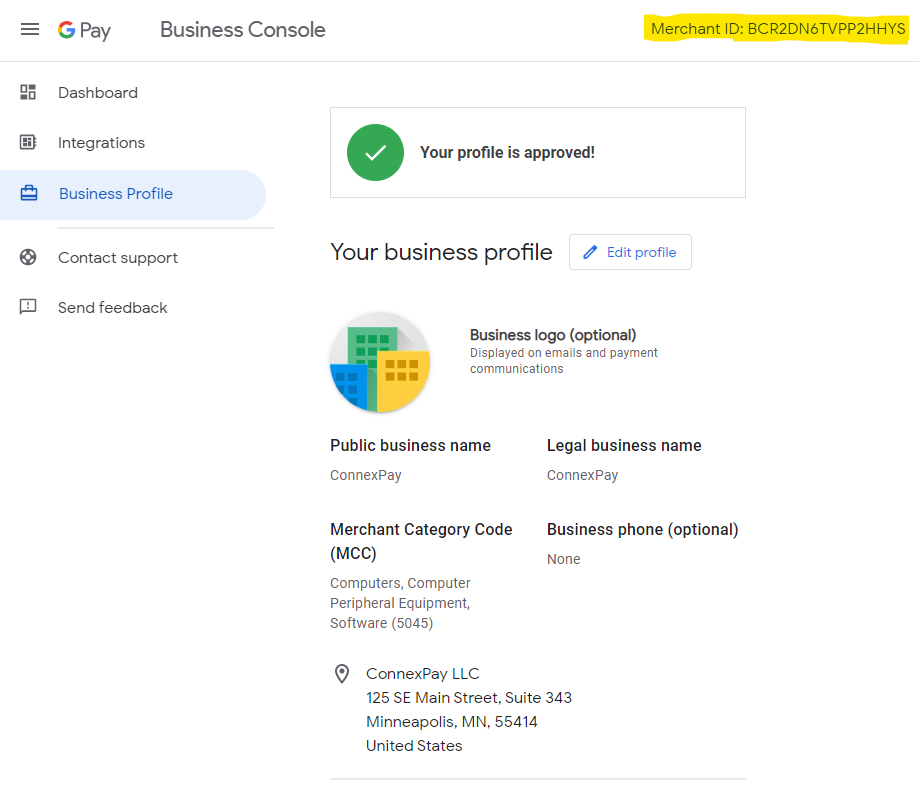Click the 'Public business name' label
The width and height of the screenshot is (919, 785).
point(410,446)
